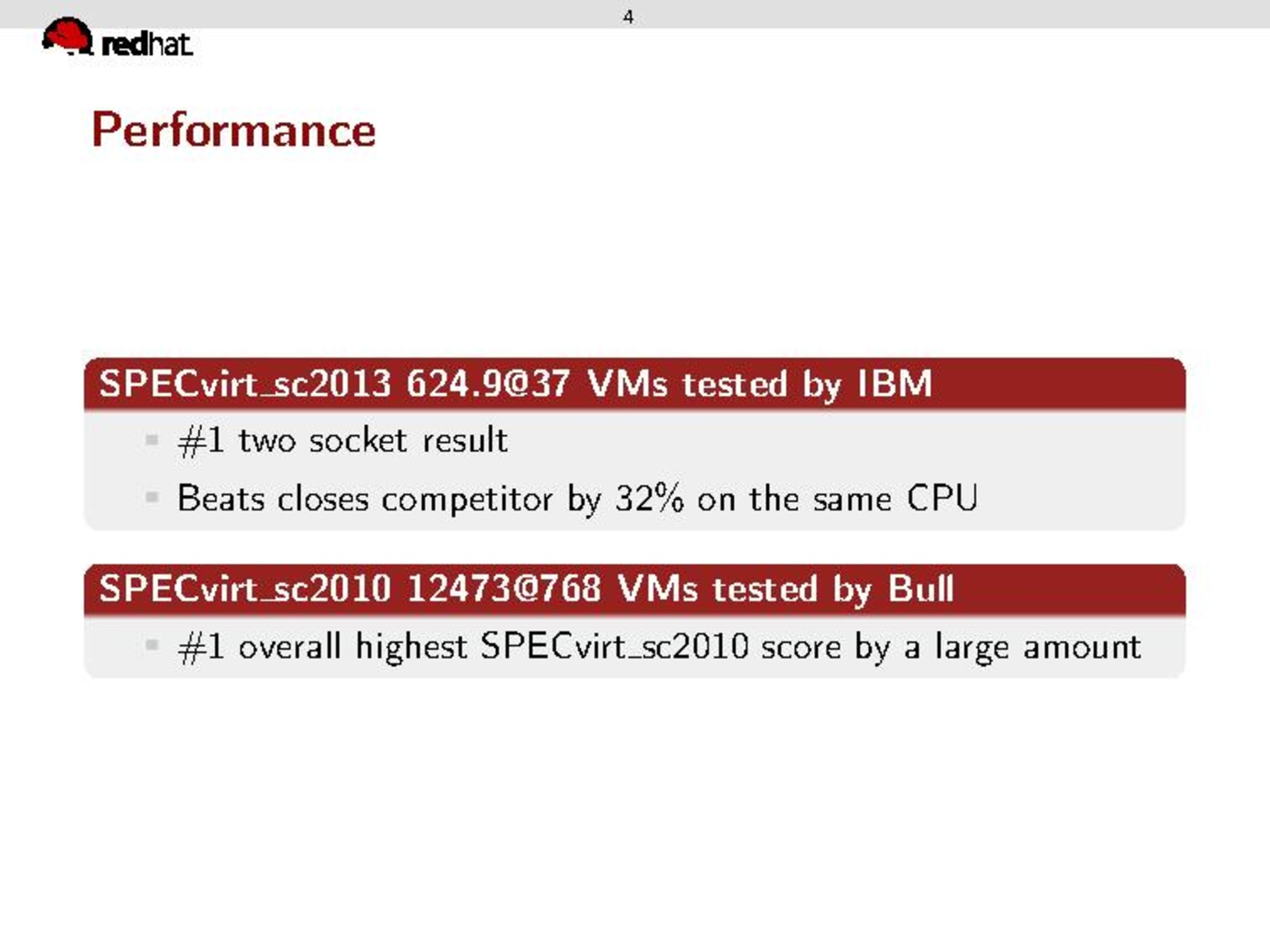Select the 'Beats closes competitor' sentence
The width and height of the screenshot is (1270, 952).
tap(577, 498)
